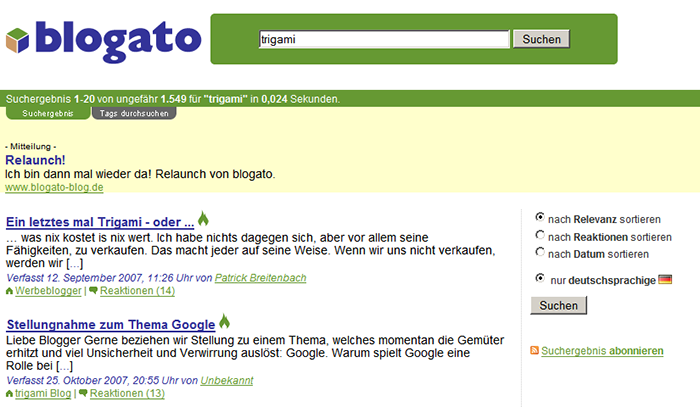This screenshot has height=407, width=700.
Task: Open the Unbekannt author link
Action: coord(227,381)
